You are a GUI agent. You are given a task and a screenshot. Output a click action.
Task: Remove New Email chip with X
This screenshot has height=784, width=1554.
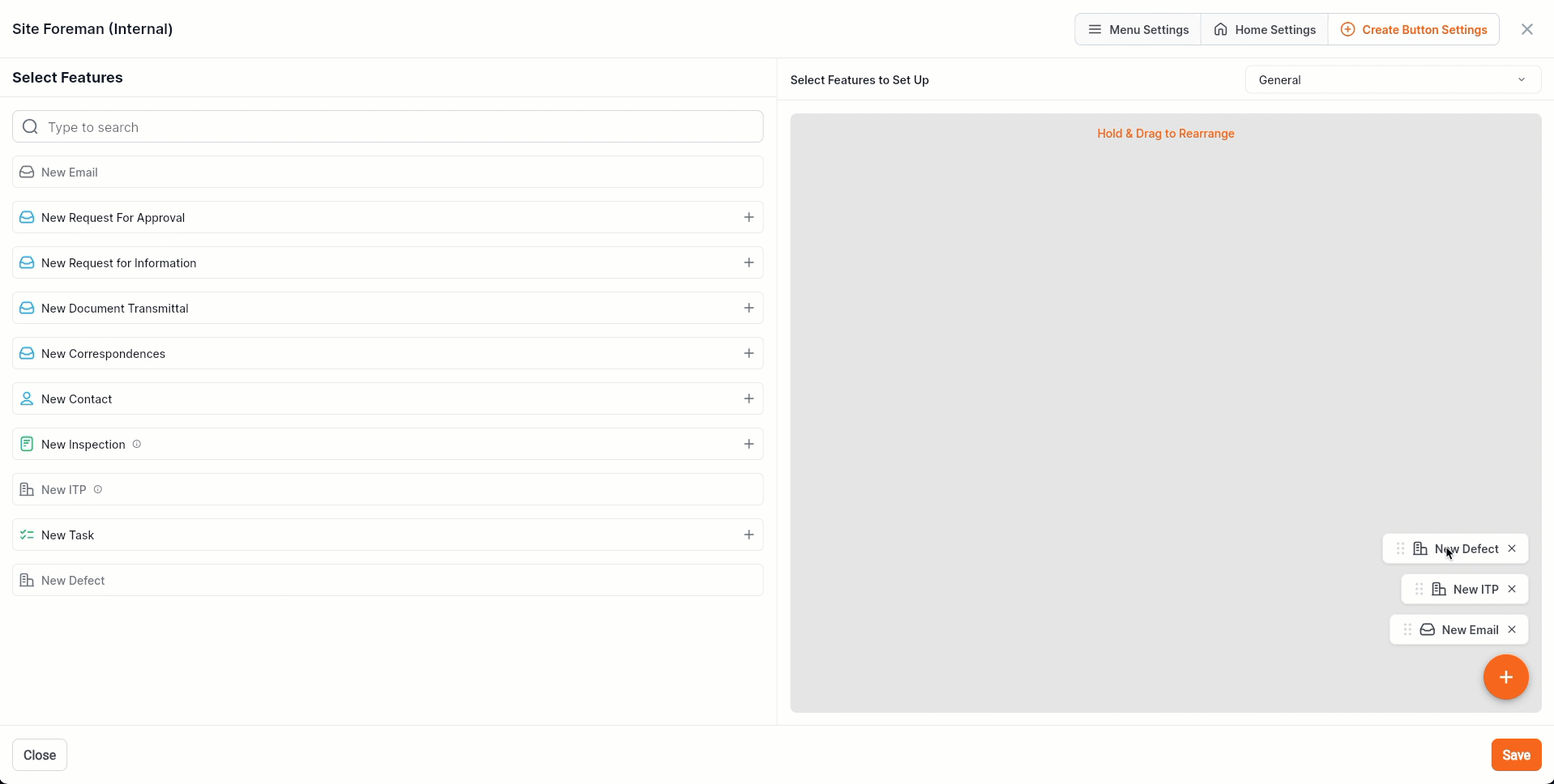click(1512, 629)
